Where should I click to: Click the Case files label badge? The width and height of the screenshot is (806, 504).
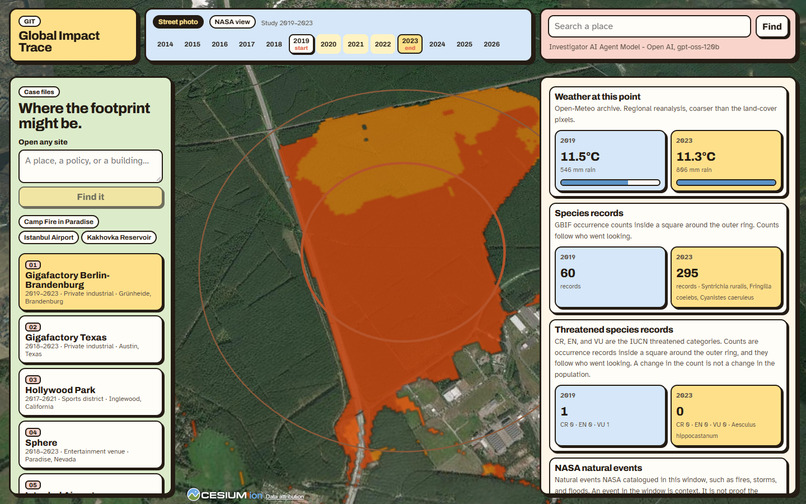[39, 92]
